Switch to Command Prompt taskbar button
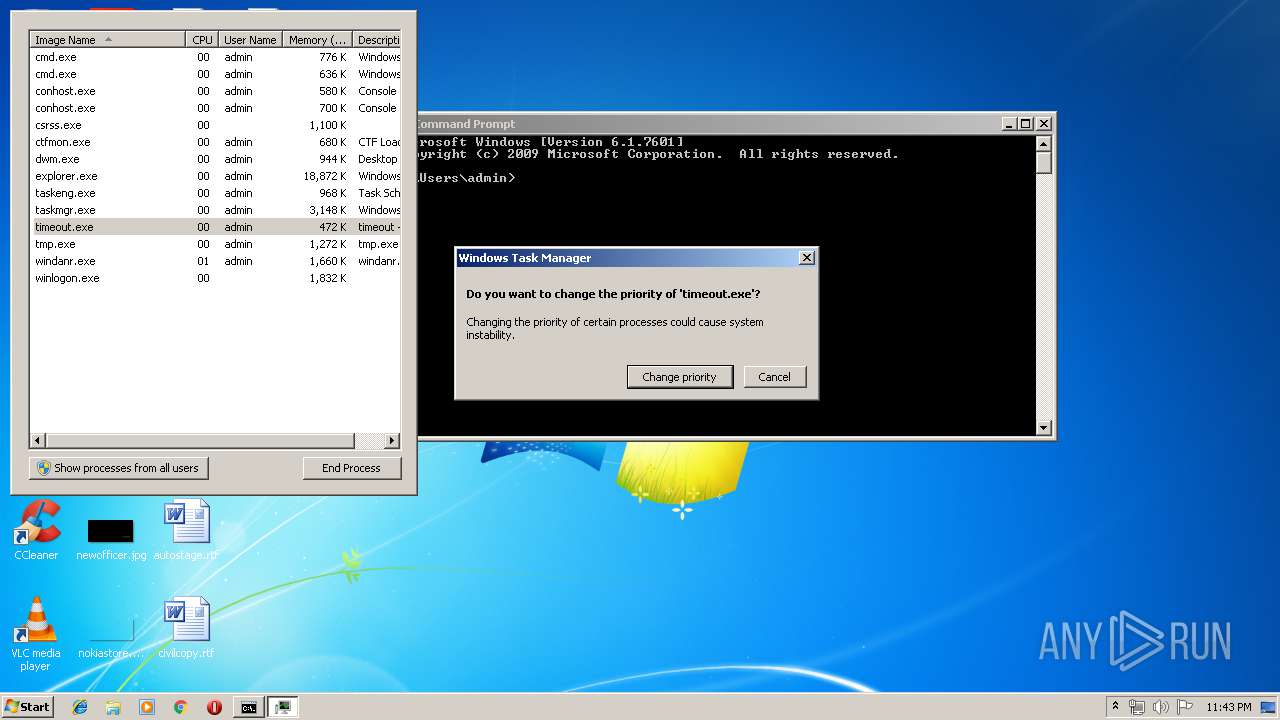 tap(248, 707)
